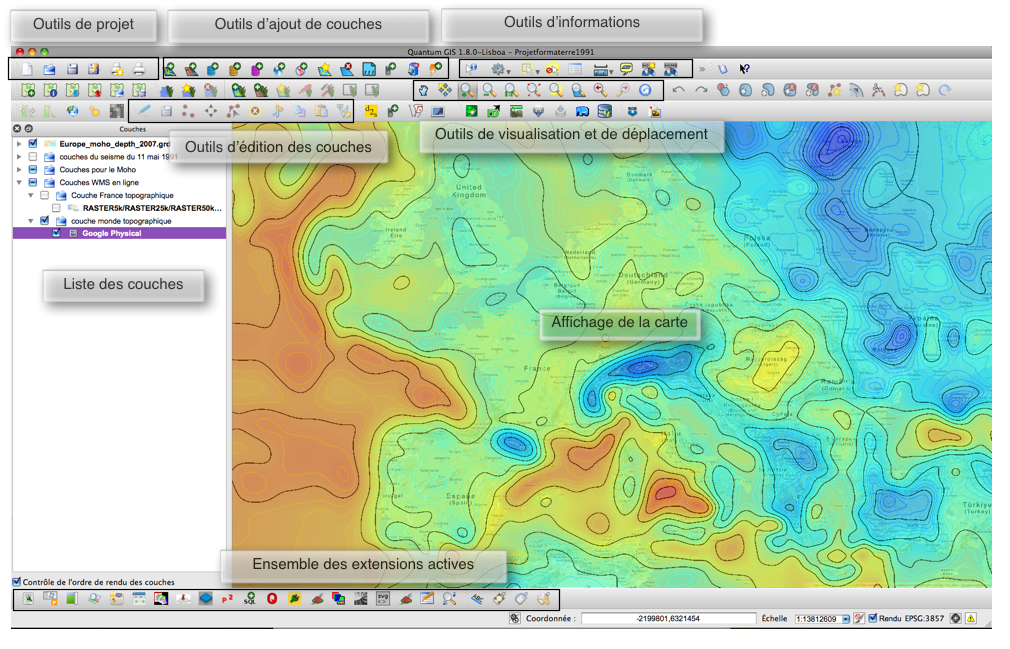Toggle the Rendu checkbox in status bar
Image resolution: width=1010 pixels, height=649 pixels.
coord(873,619)
